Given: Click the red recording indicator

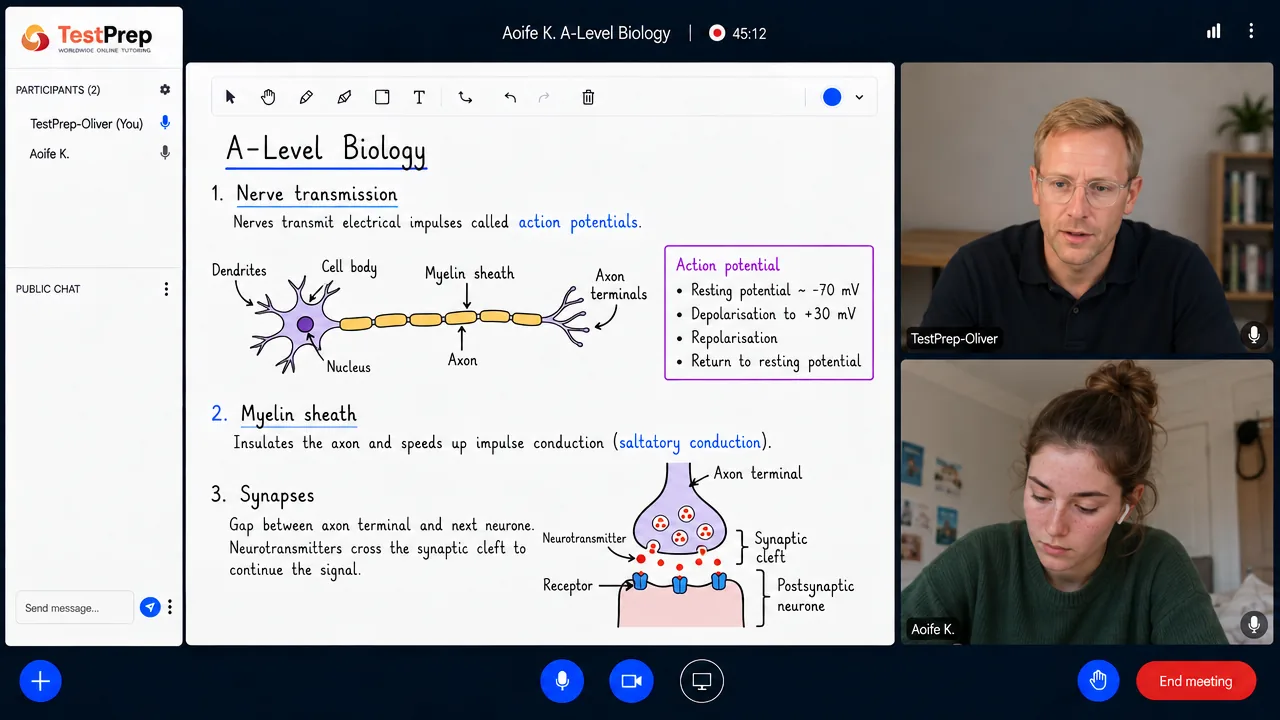Looking at the screenshot, I should tap(717, 33).
